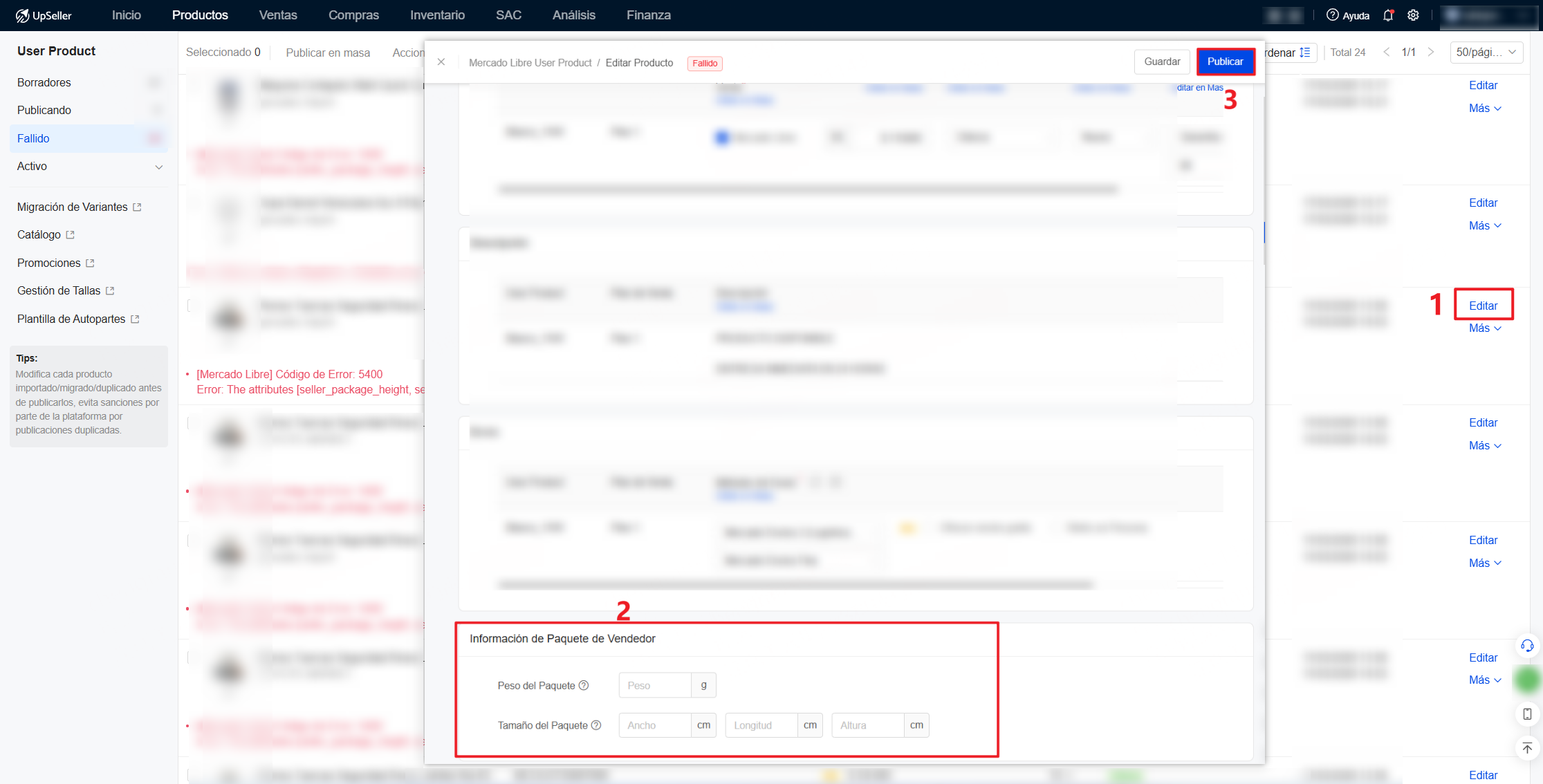1543x784 pixels.
Task: Go to the next page arrow
Action: tap(1431, 52)
